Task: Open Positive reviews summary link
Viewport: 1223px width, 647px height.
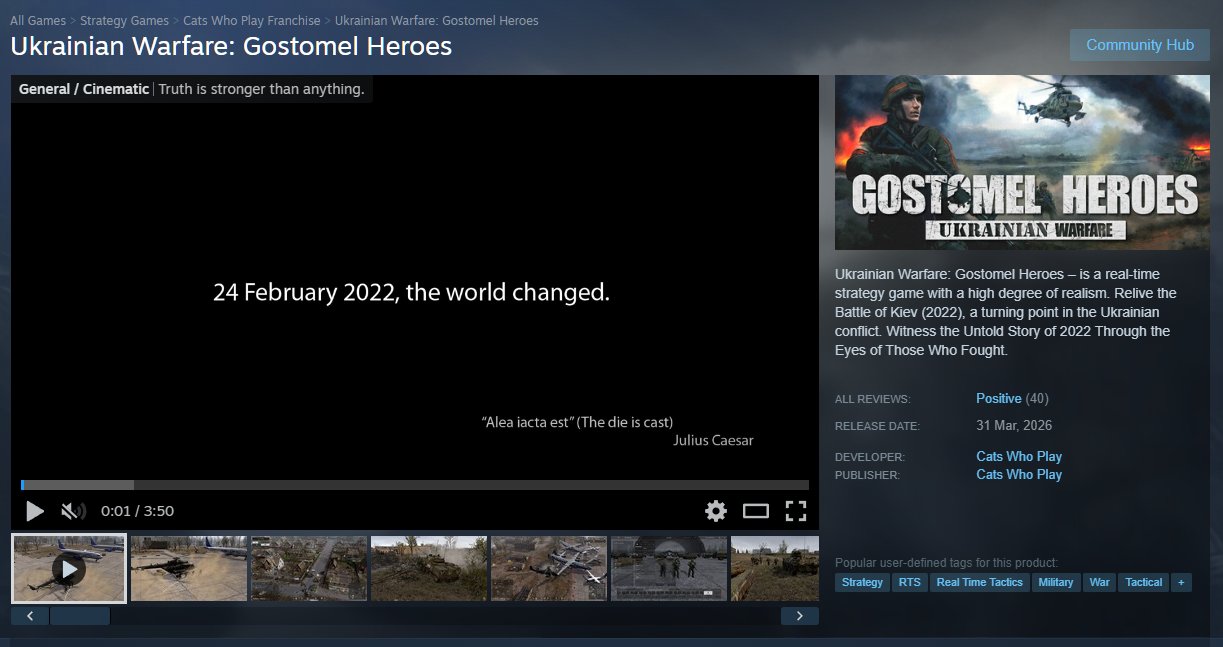Action: (999, 398)
